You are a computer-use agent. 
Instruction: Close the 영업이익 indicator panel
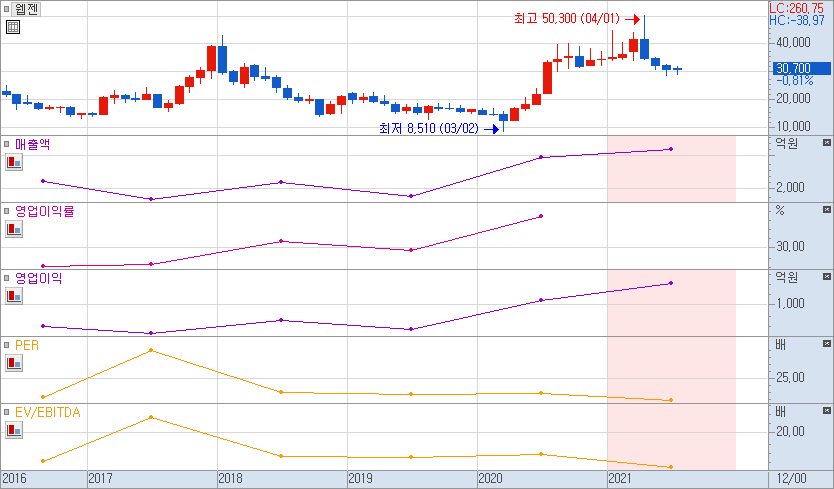tap(827, 277)
